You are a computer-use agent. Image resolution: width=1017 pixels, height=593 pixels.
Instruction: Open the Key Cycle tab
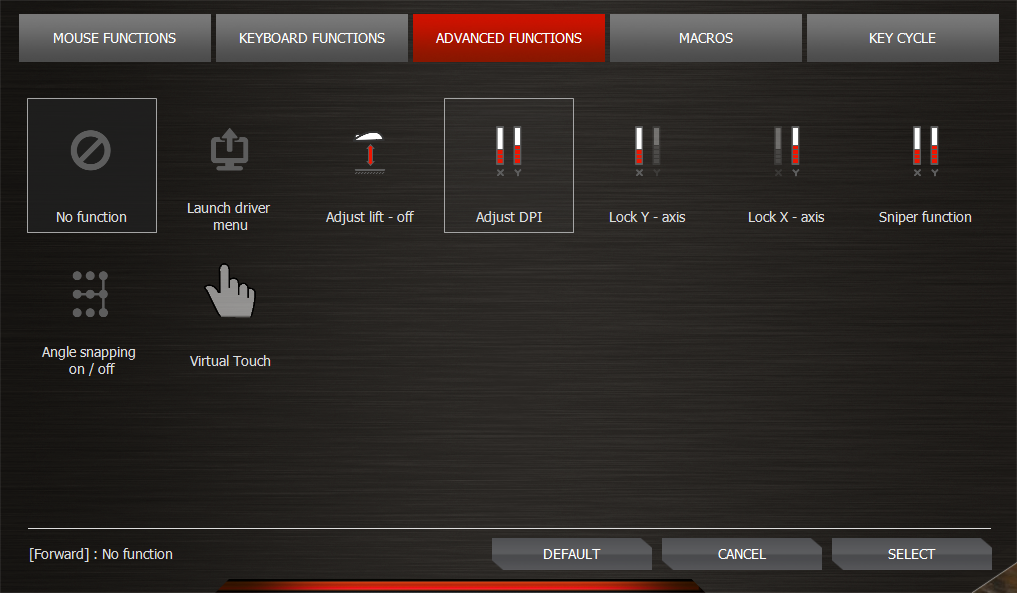[902, 38]
